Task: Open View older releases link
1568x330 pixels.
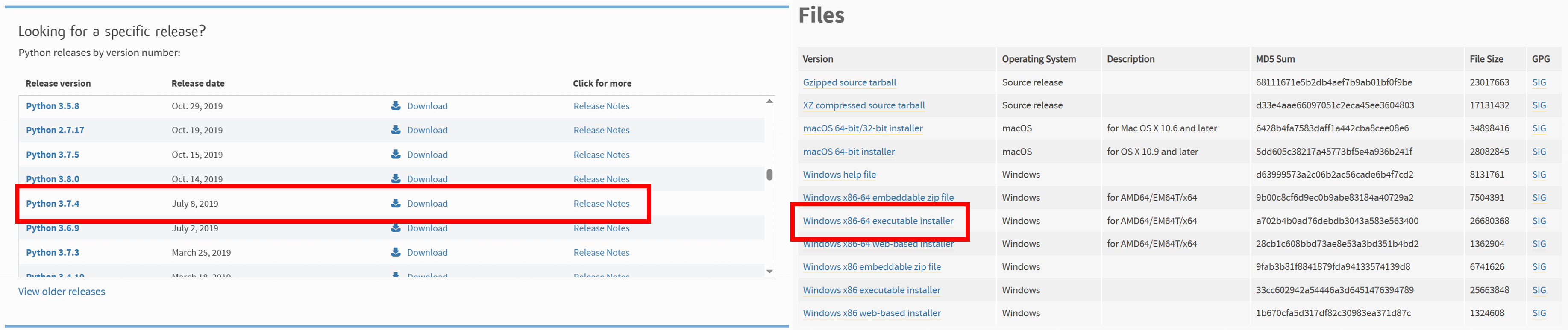Action: pos(62,292)
